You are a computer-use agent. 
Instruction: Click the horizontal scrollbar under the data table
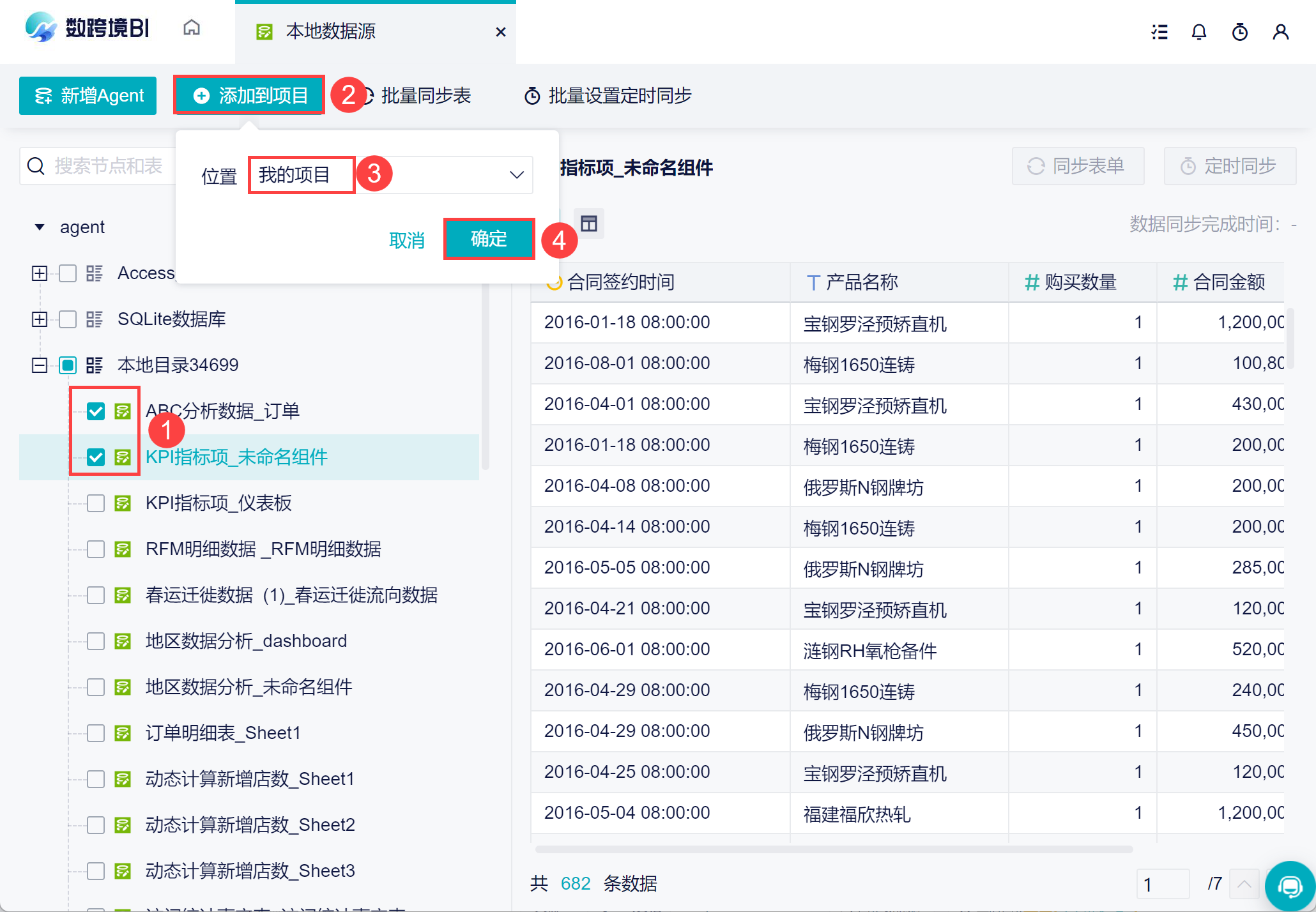click(834, 849)
